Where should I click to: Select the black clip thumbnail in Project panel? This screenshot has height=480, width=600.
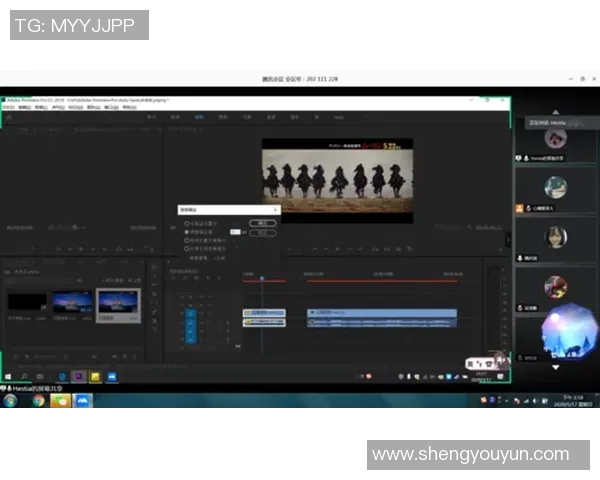[27, 302]
